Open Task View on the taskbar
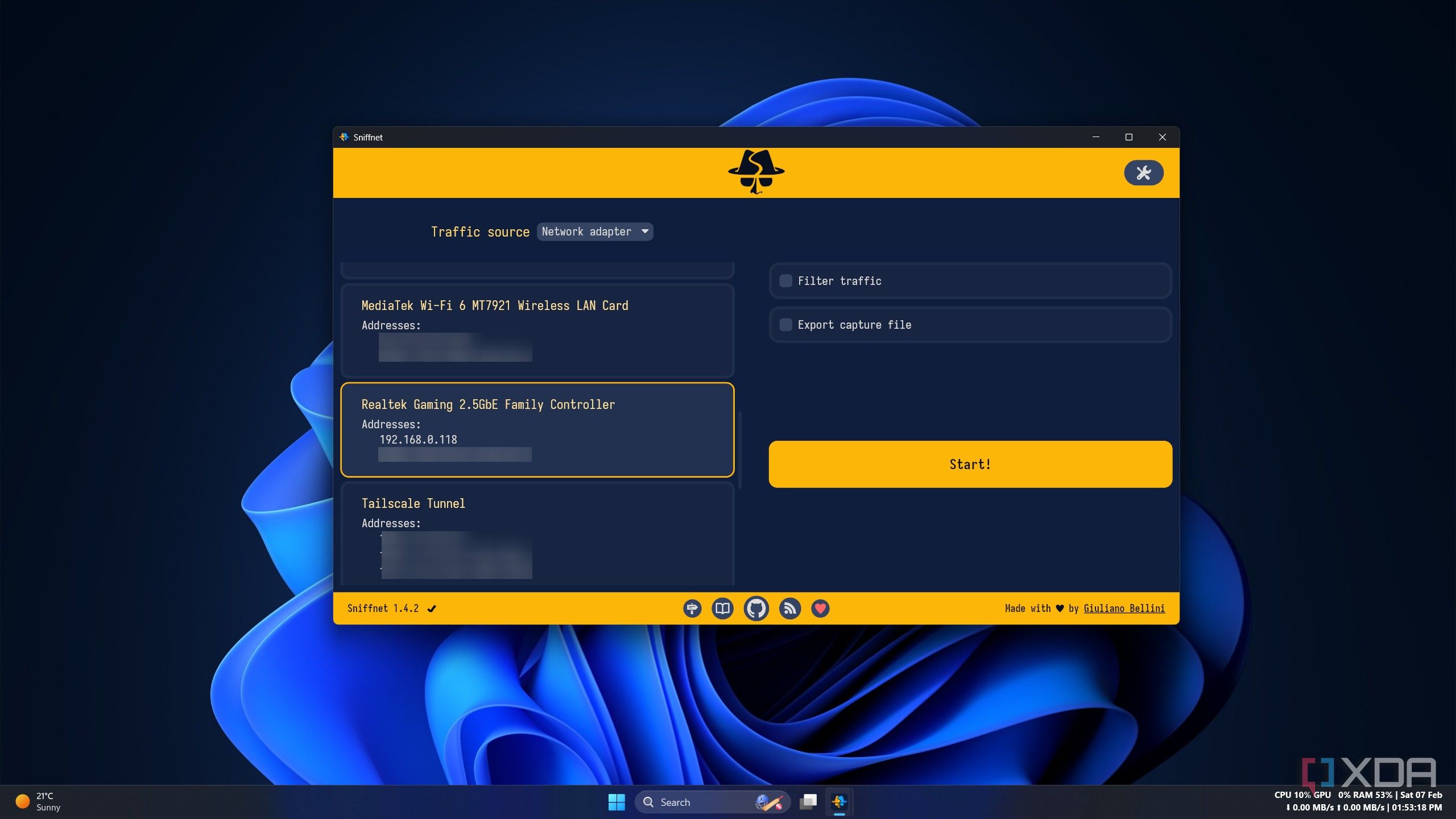Viewport: 1456px width, 819px height. click(808, 802)
